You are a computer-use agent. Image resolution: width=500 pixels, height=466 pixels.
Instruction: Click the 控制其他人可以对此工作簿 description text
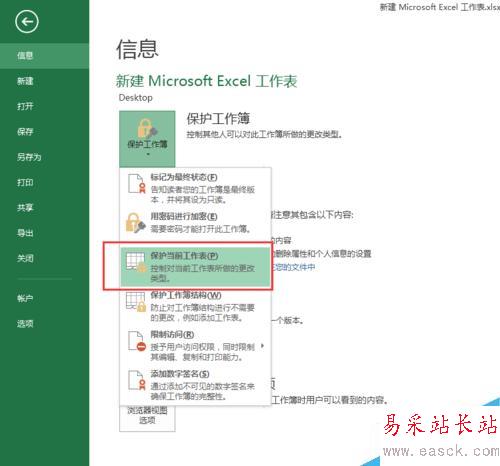[x=265, y=135]
